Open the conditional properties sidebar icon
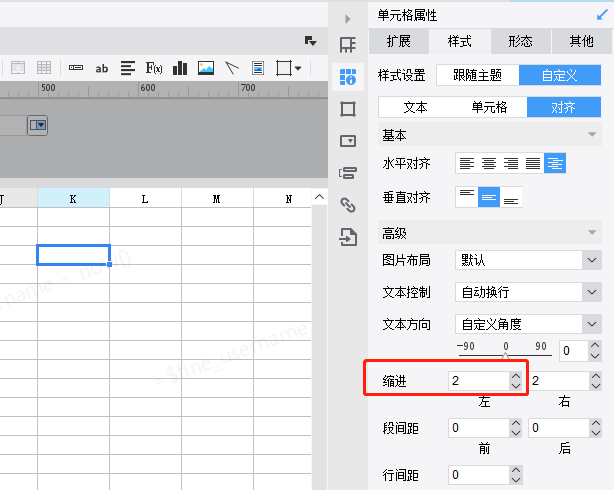The image size is (614, 490). tap(348, 173)
